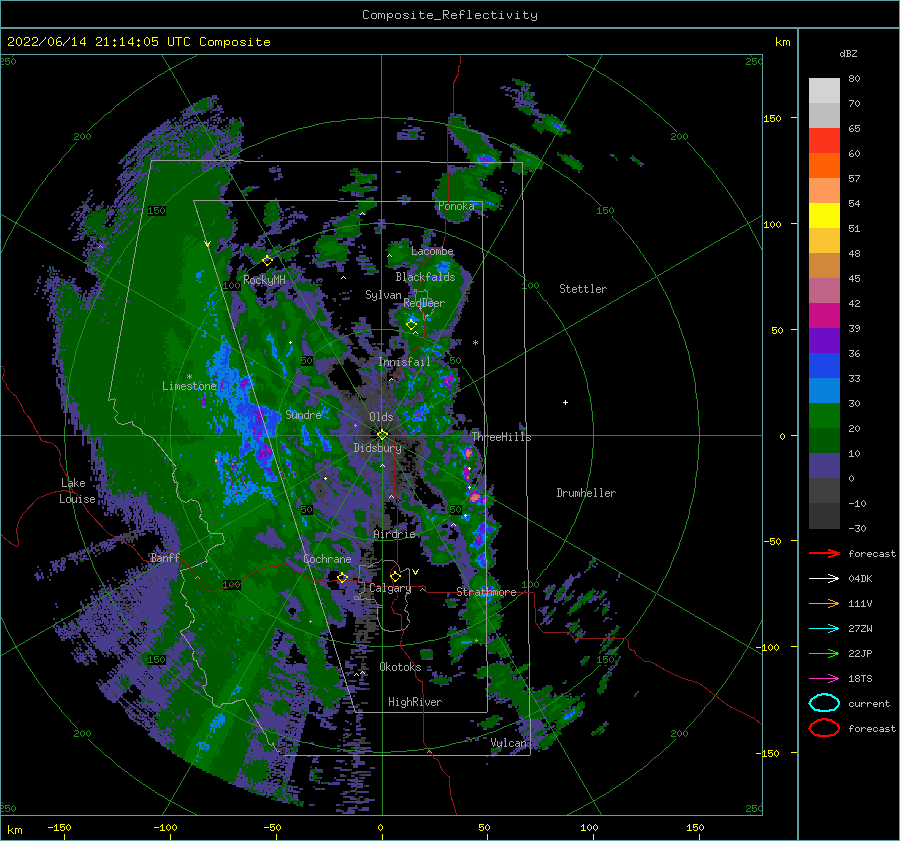
Task: Click the Calgary city label
Action: (x=390, y=588)
